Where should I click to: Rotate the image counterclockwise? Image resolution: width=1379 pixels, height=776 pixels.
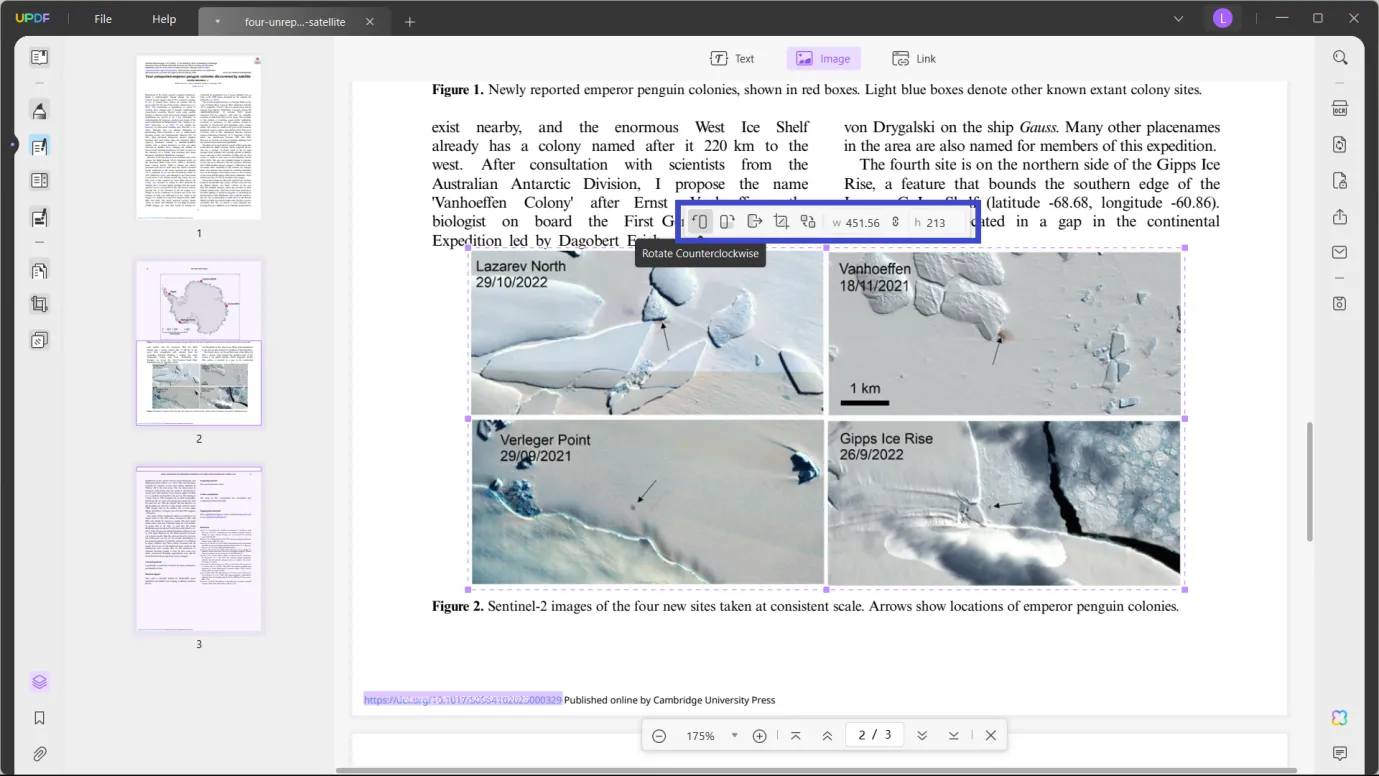700,222
